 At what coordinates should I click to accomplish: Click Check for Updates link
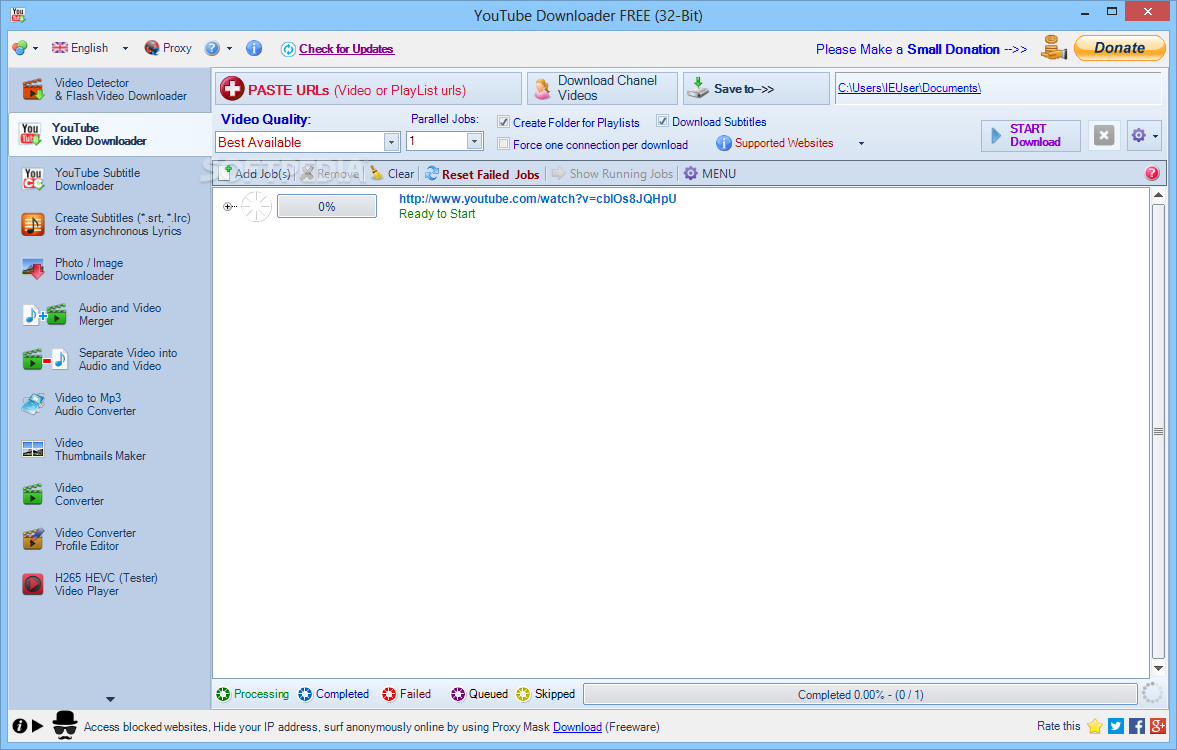tap(346, 49)
